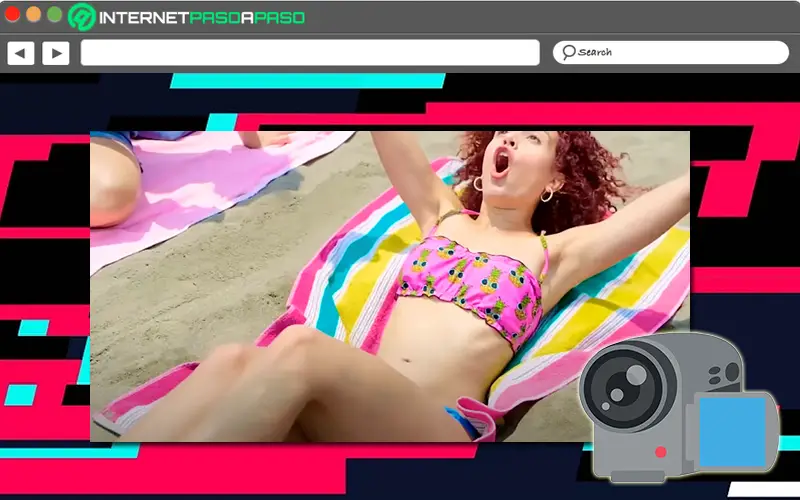Click the browser back arrow button
The image size is (800, 500).
[x=21, y=53]
